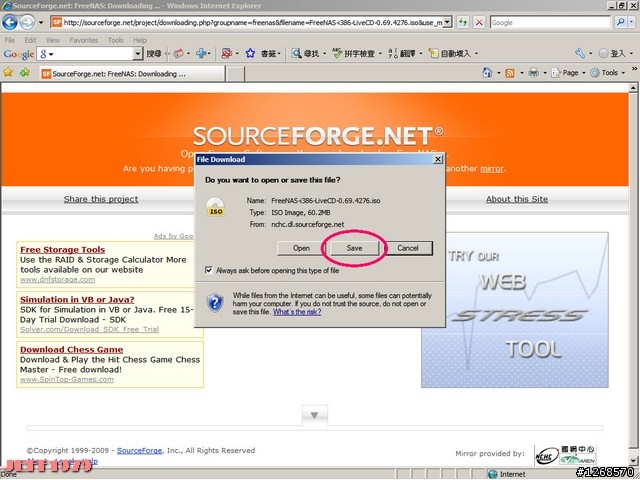Close the File Download dialog with its X
This screenshot has height=480, width=640.
(x=438, y=159)
